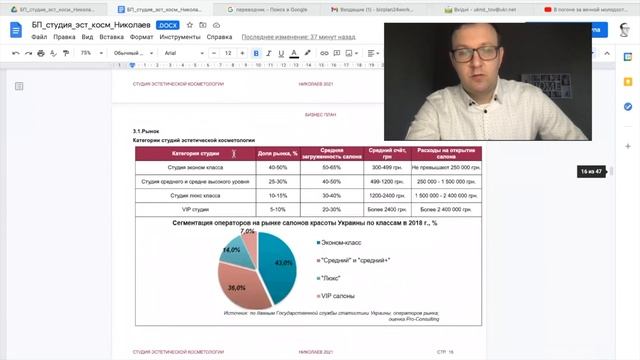This screenshot has width=640, height=360.
Task: Star the document with the star icon
Action: 190,25
